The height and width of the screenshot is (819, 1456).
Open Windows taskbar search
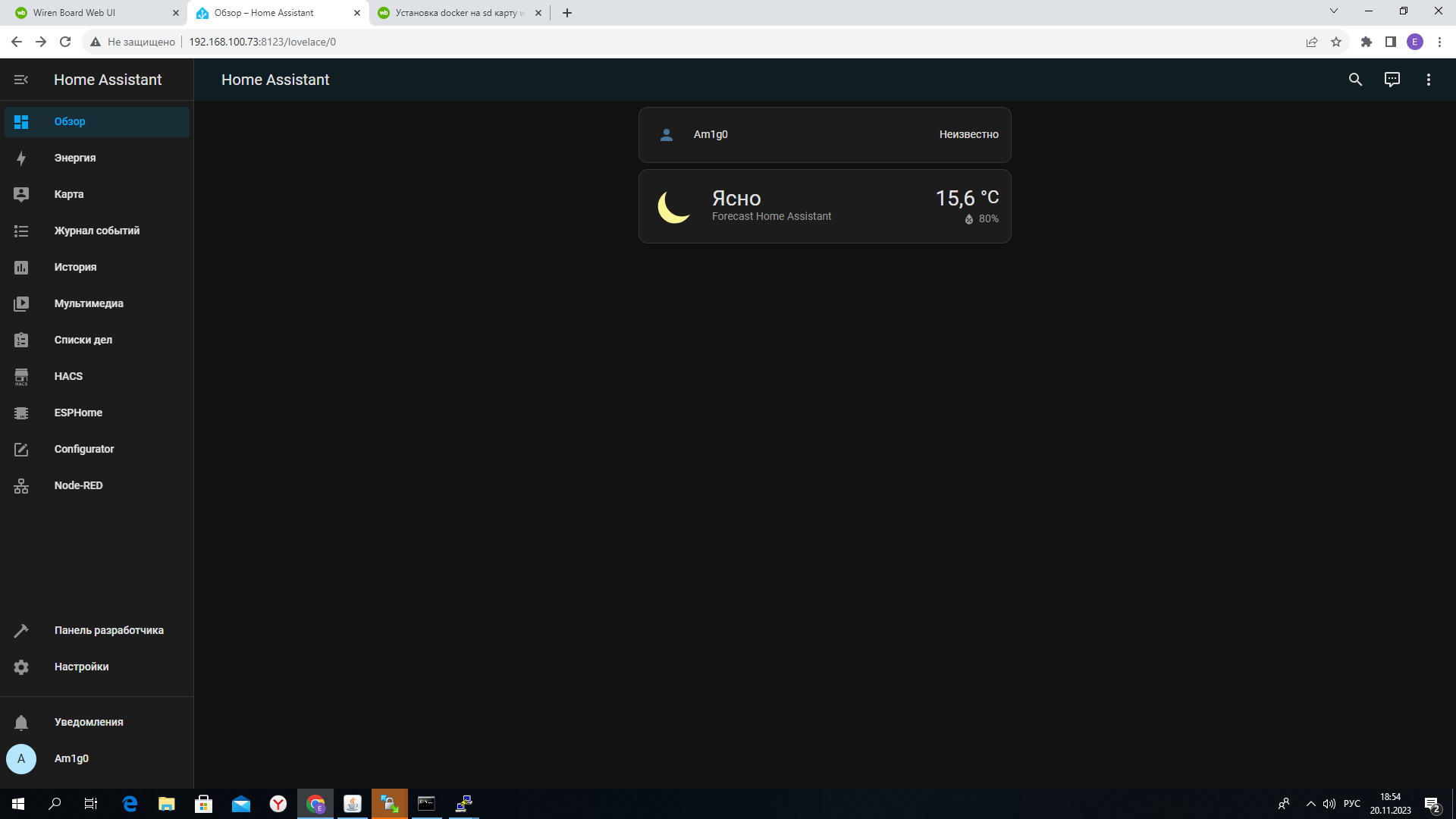(x=55, y=804)
